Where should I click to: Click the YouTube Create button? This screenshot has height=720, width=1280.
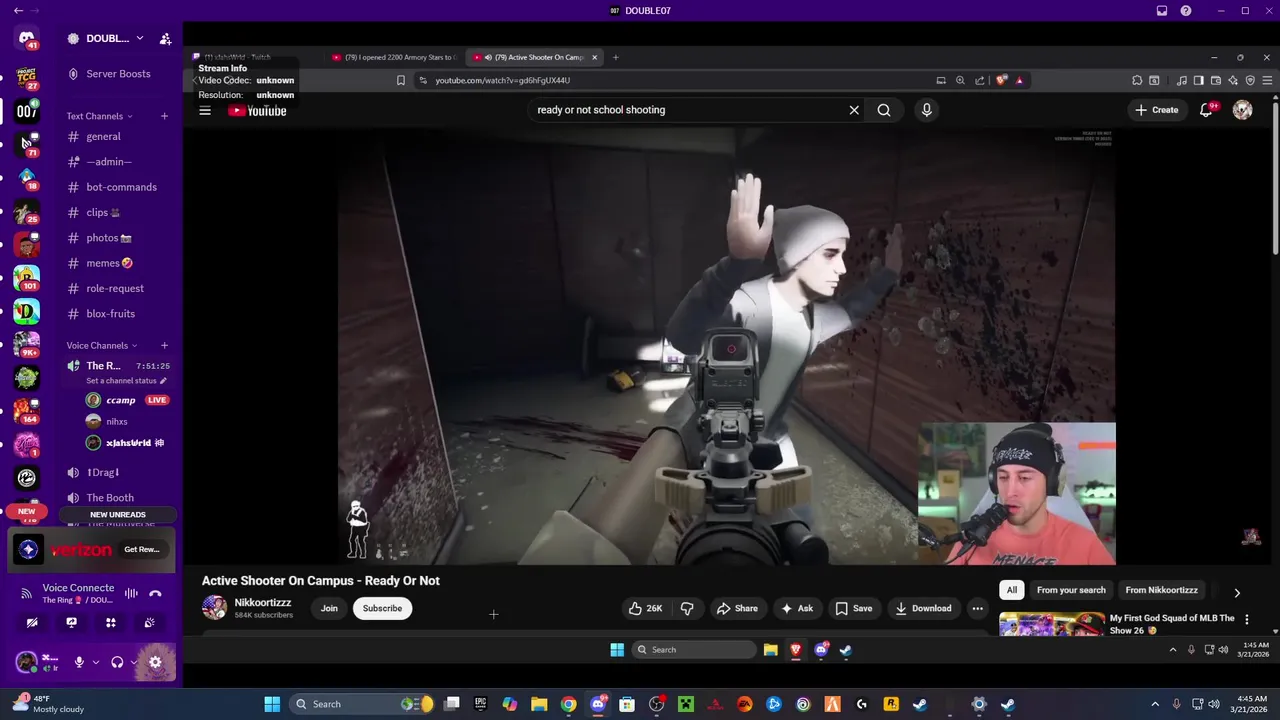coord(1157,110)
